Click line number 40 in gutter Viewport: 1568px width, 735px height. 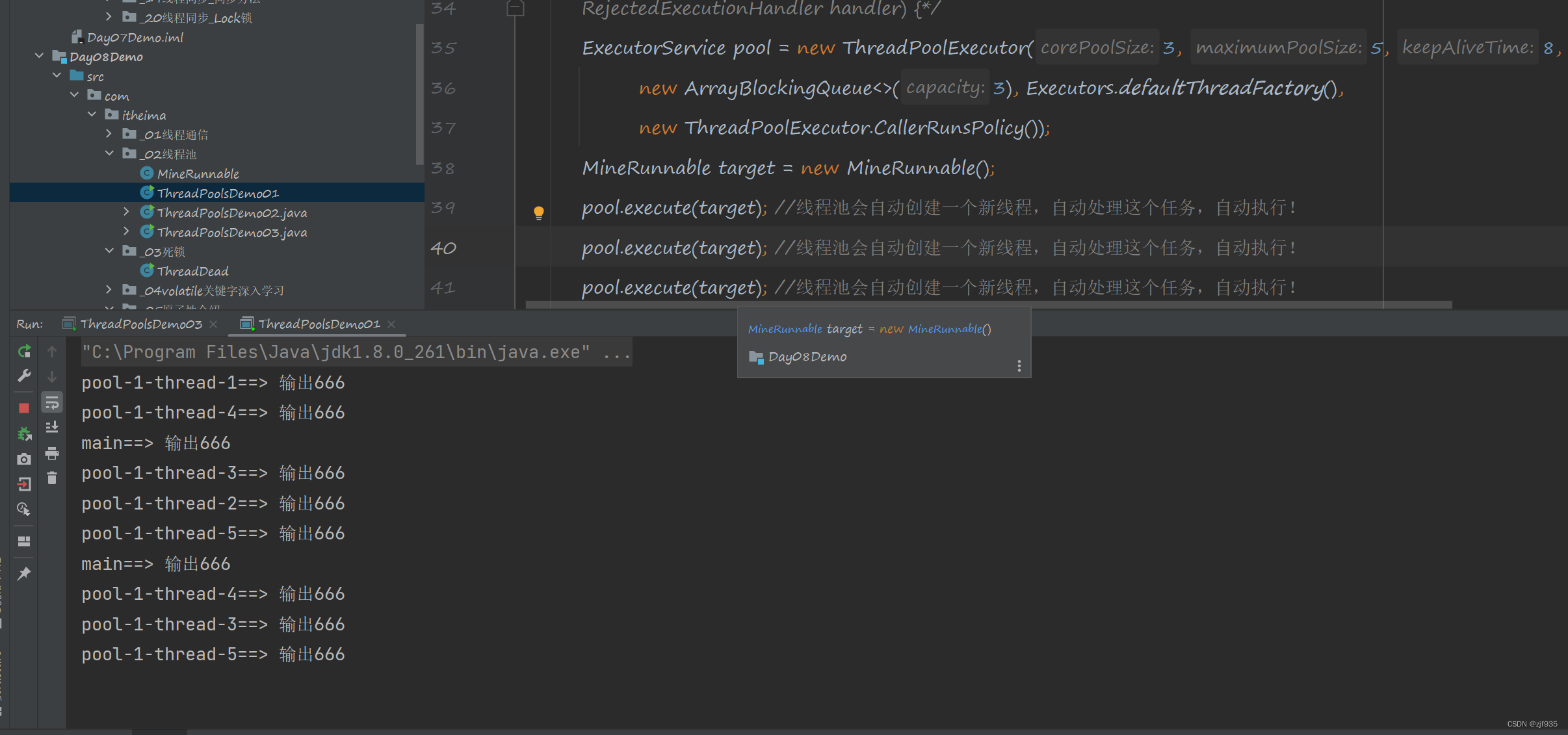click(443, 248)
